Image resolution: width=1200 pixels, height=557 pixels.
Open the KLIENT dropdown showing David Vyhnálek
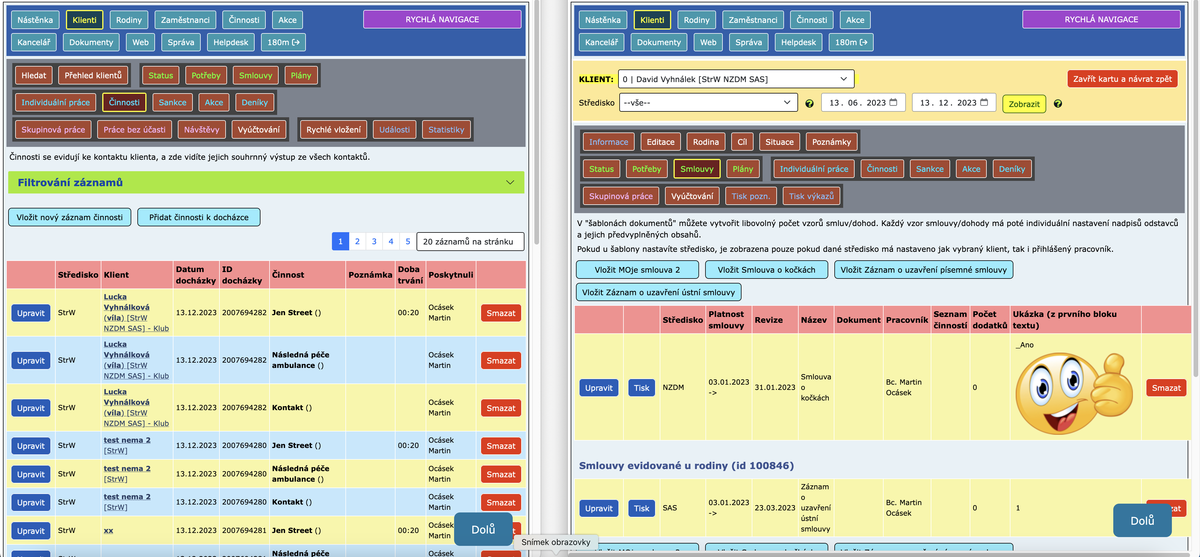(x=736, y=78)
